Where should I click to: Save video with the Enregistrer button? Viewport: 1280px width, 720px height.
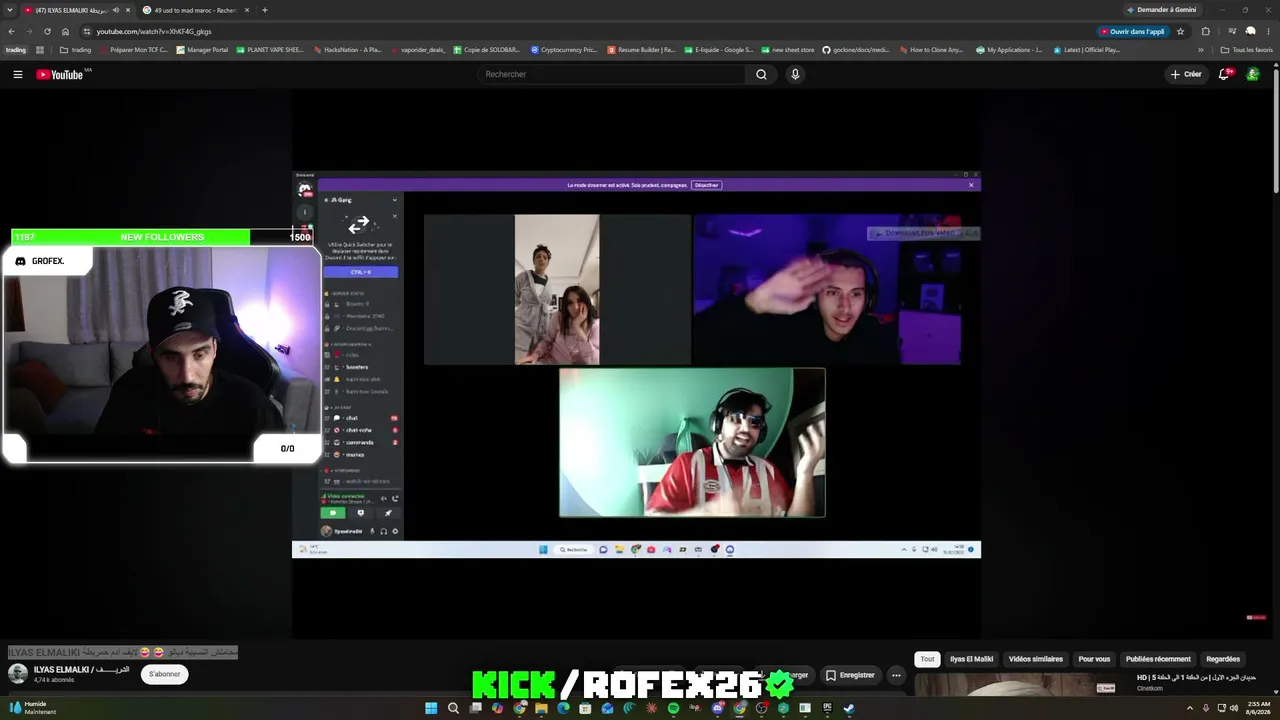tap(850, 675)
